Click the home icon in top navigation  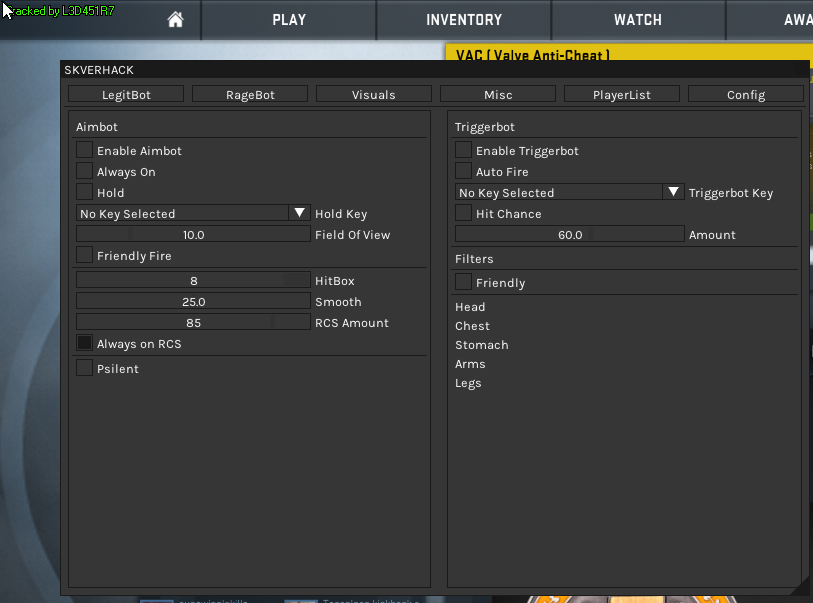[x=175, y=19]
